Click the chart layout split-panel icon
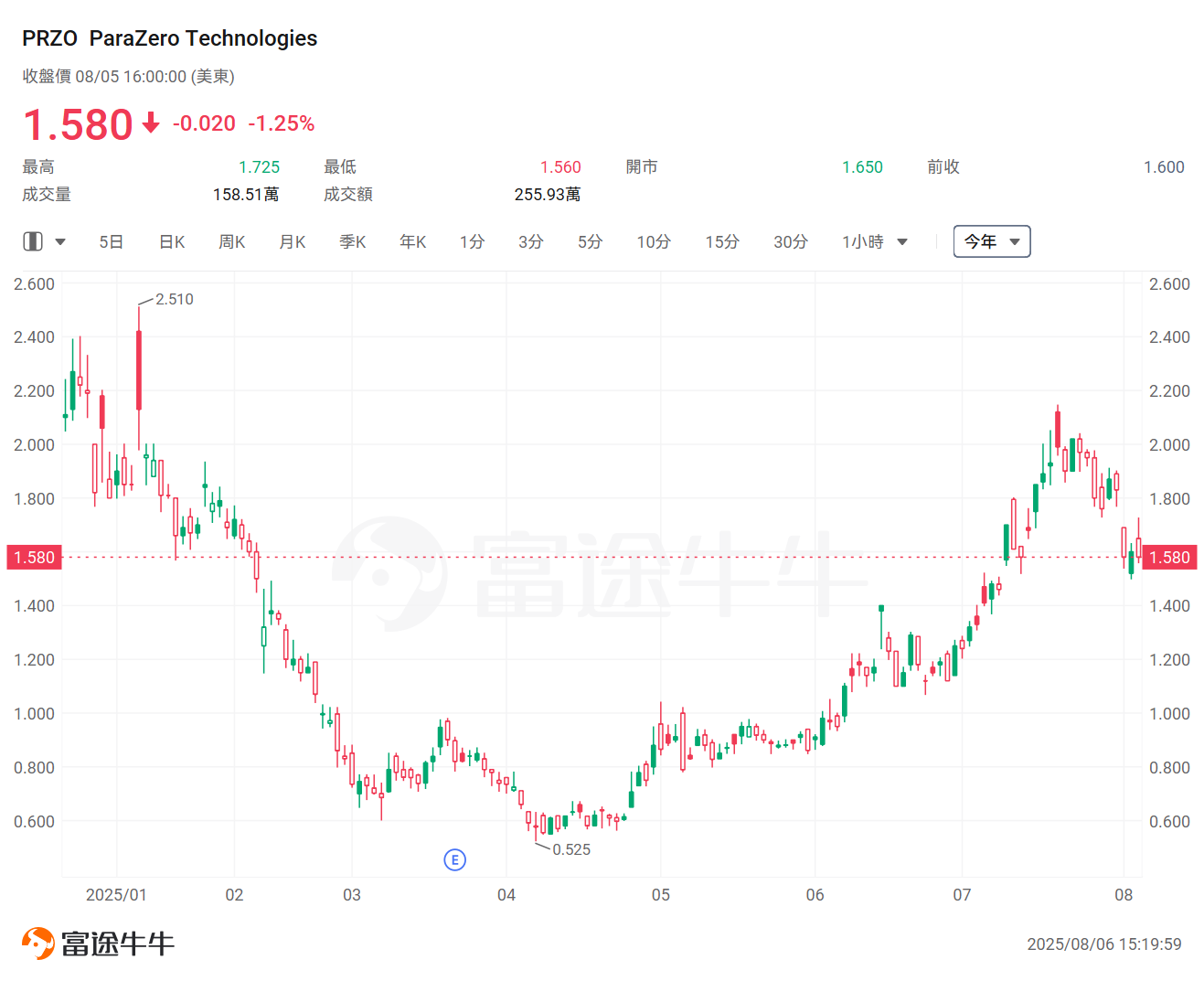This screenshot has height=981, width=1204. tap(33, 241)
